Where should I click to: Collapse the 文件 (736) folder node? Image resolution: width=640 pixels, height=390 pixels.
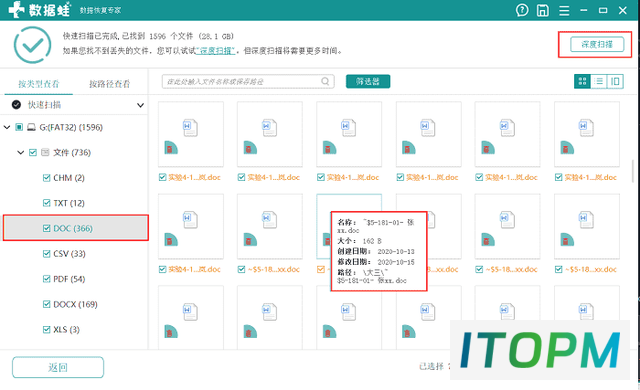pyautogui.click(x=20, y=153)
